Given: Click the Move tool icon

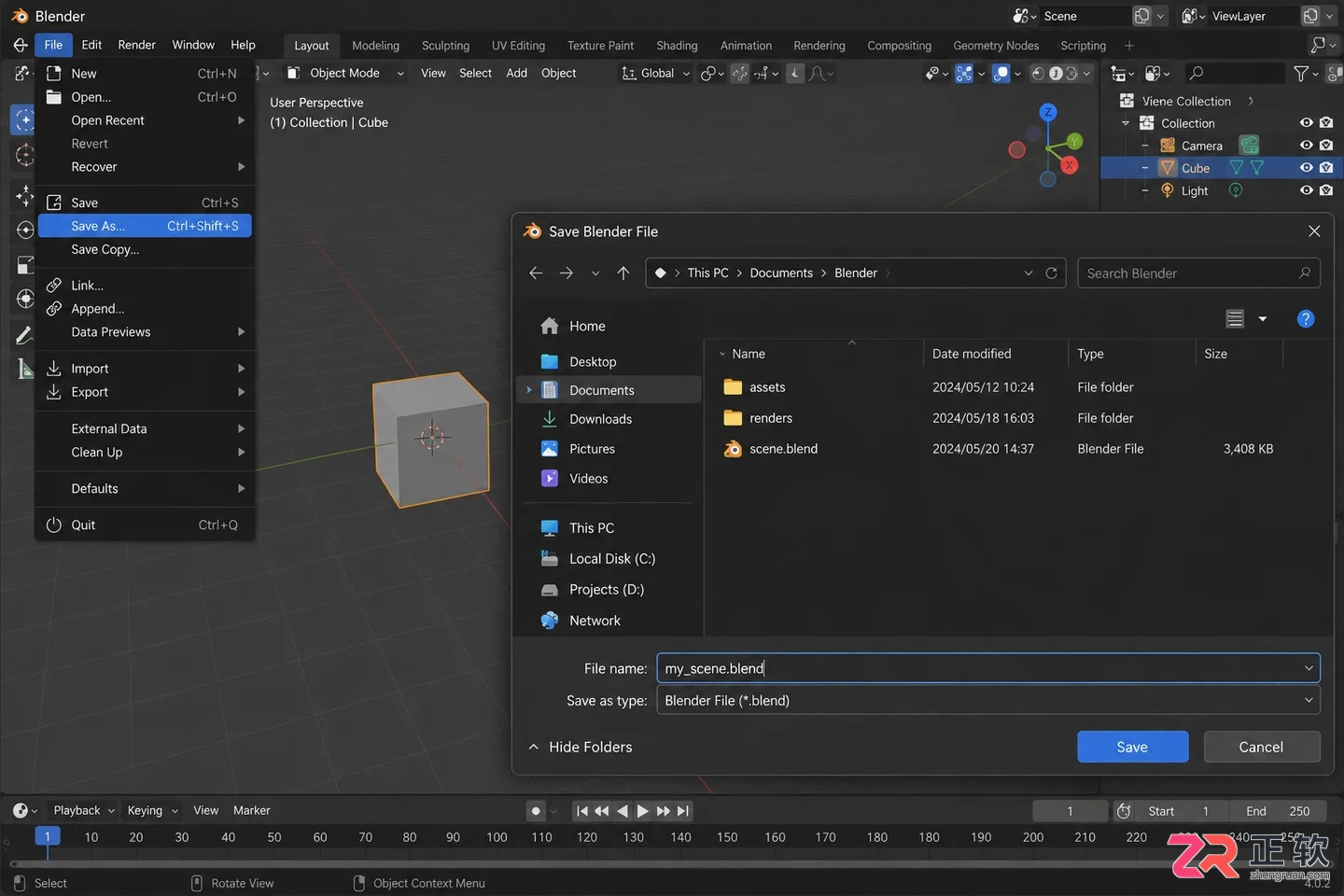Looking at the screenshot, I should (24, 195).
